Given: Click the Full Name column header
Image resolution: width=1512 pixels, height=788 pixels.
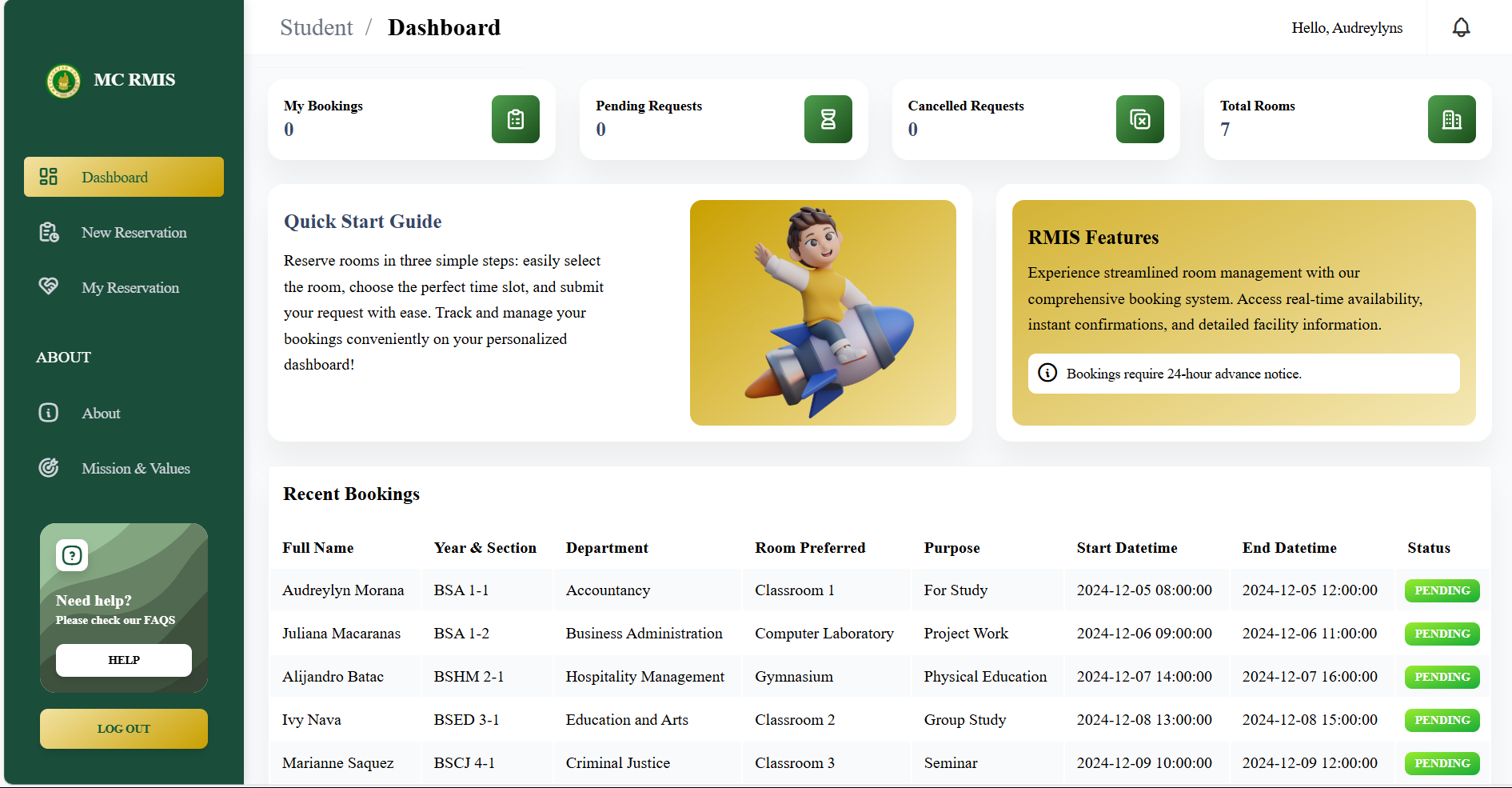Looking at the screenshot, I should point(318,548).
